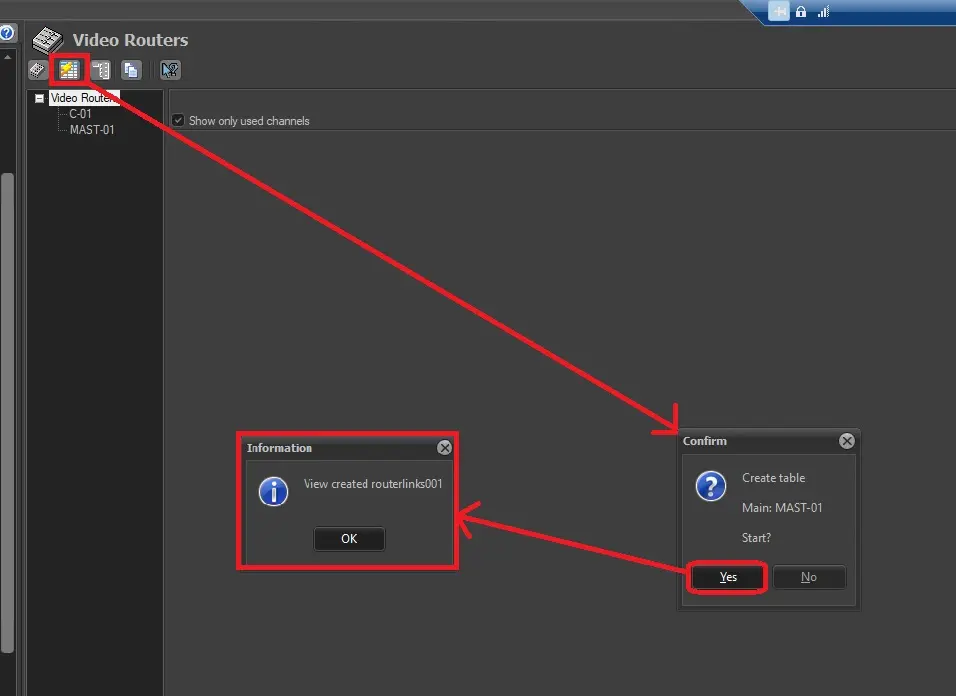Click OK in the Information dialog
Image resolution: width=956 pixels, height=696 pixels.
[x=349, y=538]
